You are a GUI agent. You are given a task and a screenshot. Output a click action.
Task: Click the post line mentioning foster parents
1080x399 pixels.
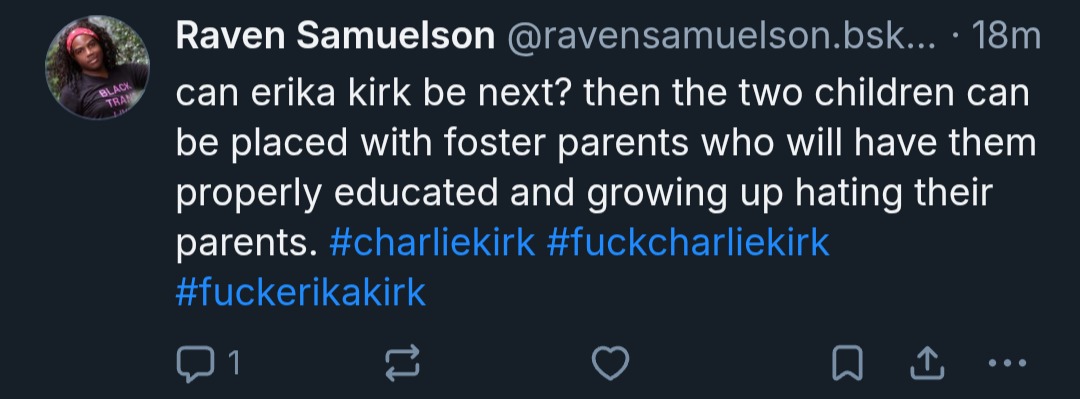[x=605, y=143]
